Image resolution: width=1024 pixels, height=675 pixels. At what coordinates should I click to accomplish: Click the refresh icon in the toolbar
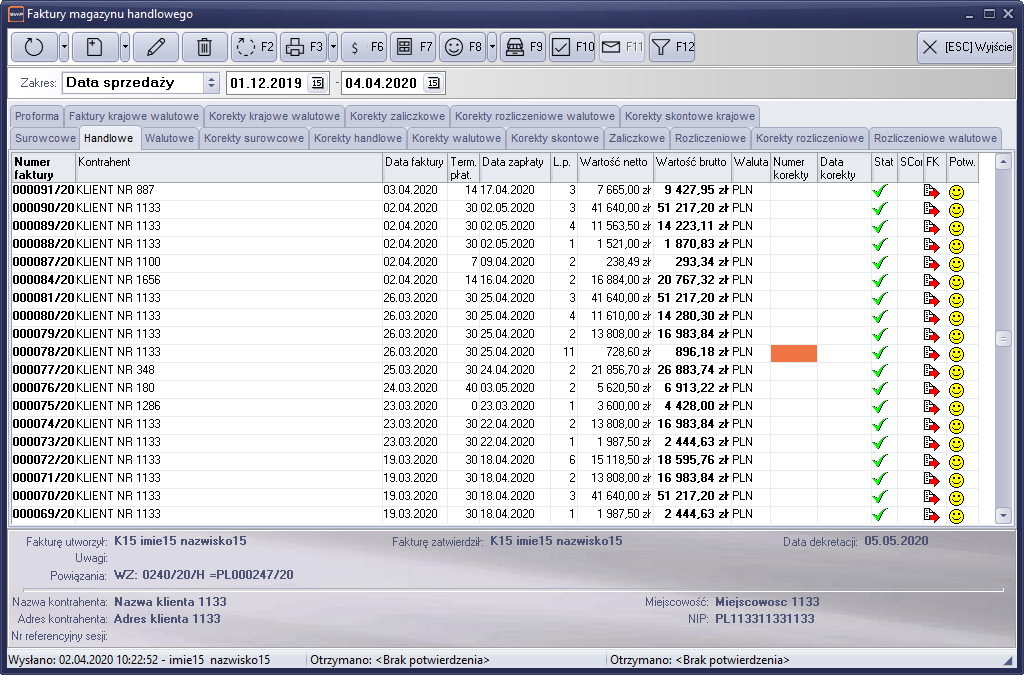(34, 47)
